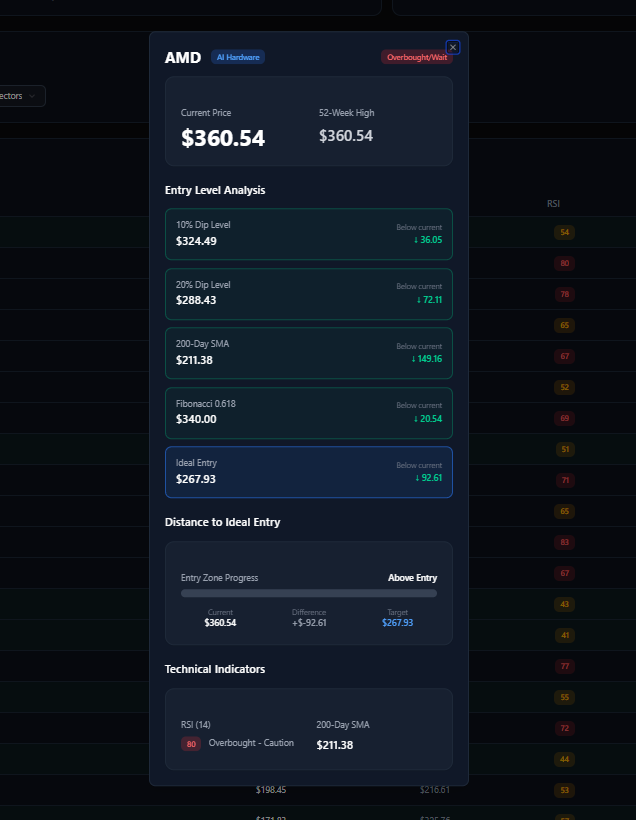Select the 10% Dip Level card
Image resolution: width=636 pixels, height=820 pixels.
point(309,234)
